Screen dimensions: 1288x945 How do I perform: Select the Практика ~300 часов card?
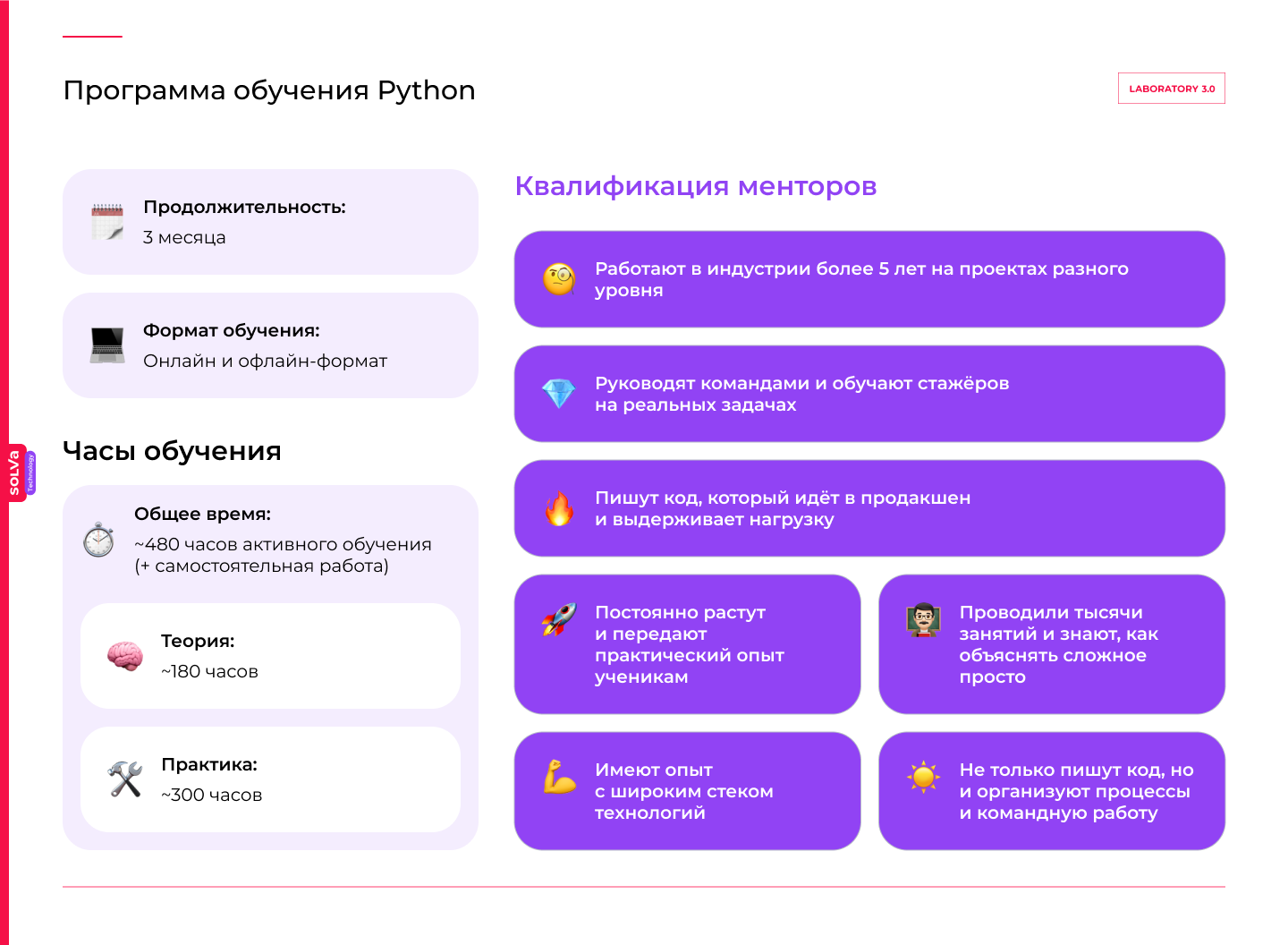270,779
